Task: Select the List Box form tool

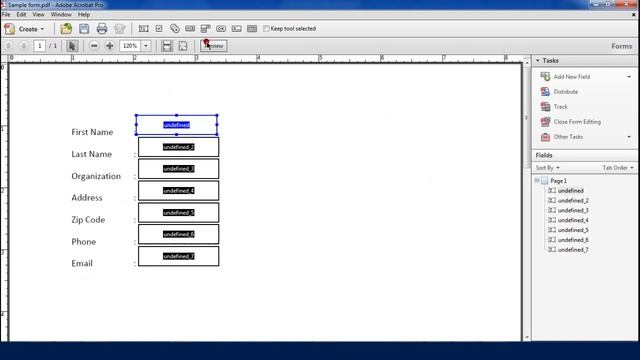Action: coord(190,29)
